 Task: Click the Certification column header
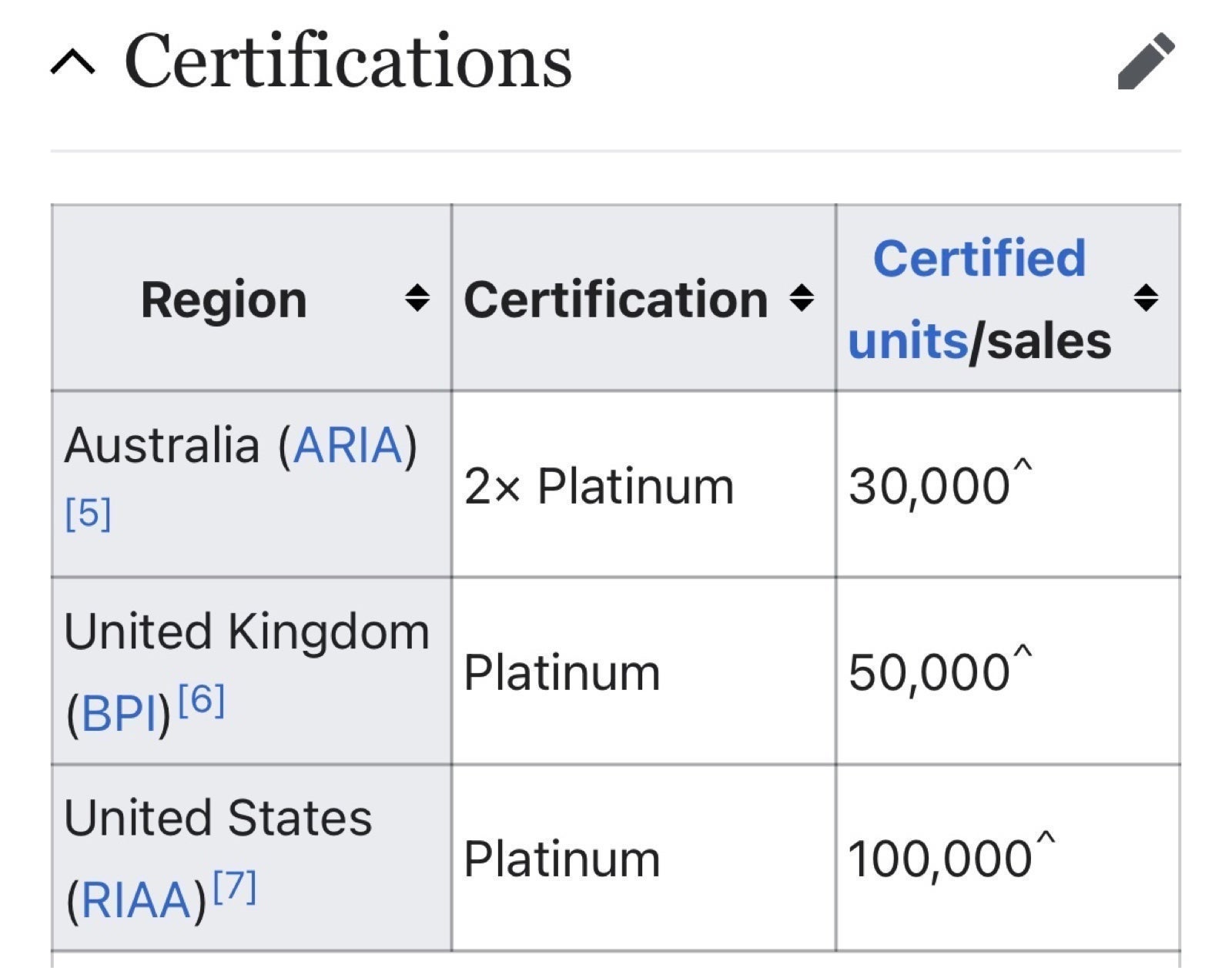pyautogui.click(x=644, y=298)
